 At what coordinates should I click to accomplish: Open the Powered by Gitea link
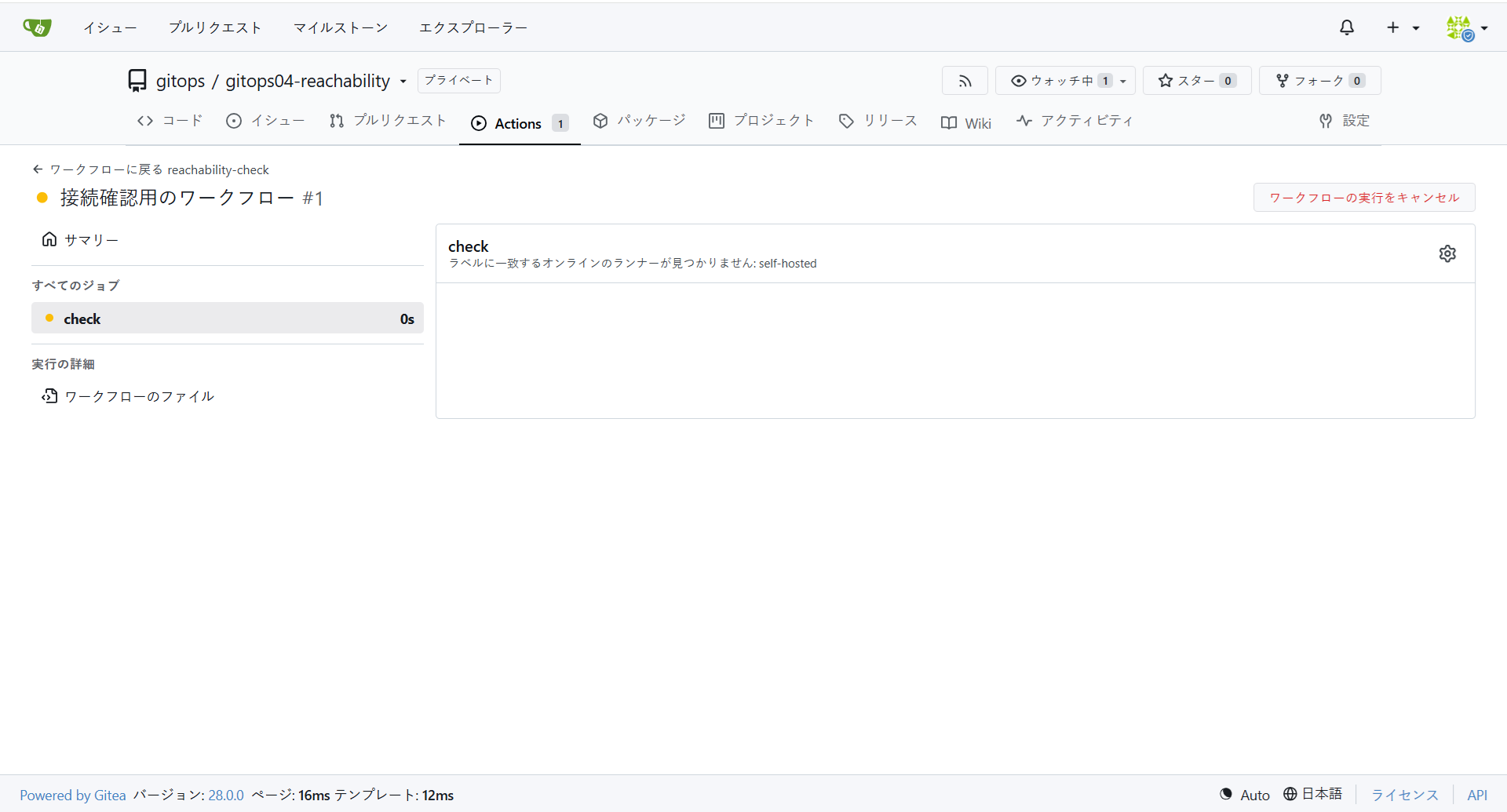(73, 796)
